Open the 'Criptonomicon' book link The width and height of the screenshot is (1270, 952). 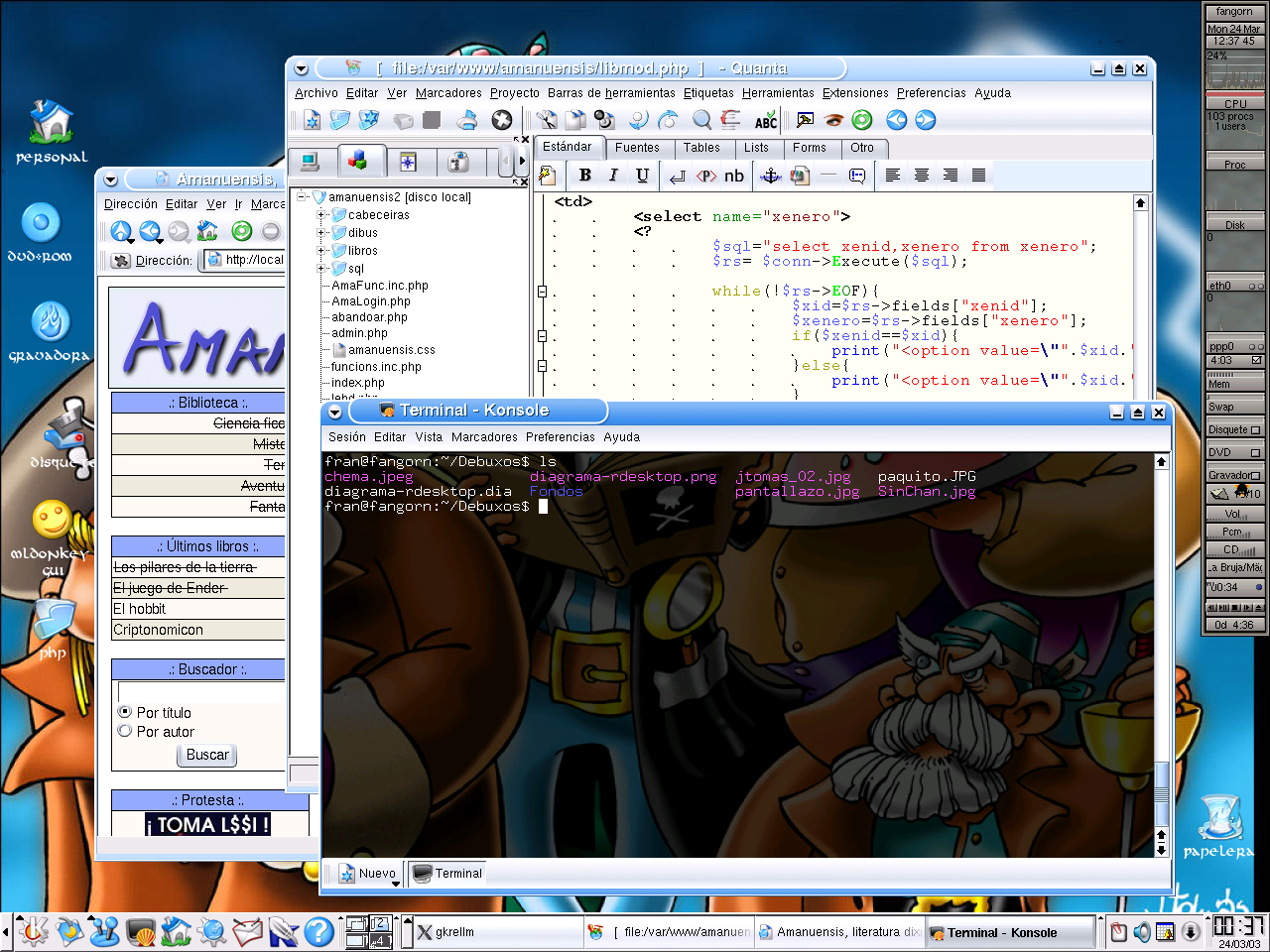point(158,630)
